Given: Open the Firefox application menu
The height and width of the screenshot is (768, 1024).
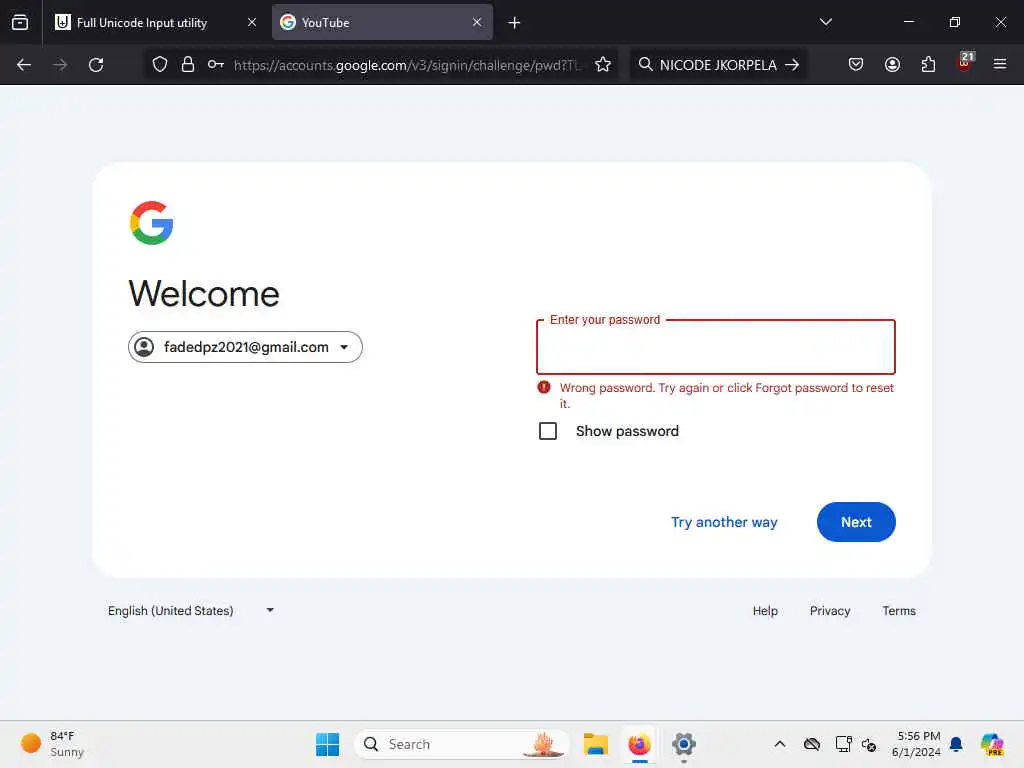Looking at the screenshot, I should click(x=1000, y=64).
